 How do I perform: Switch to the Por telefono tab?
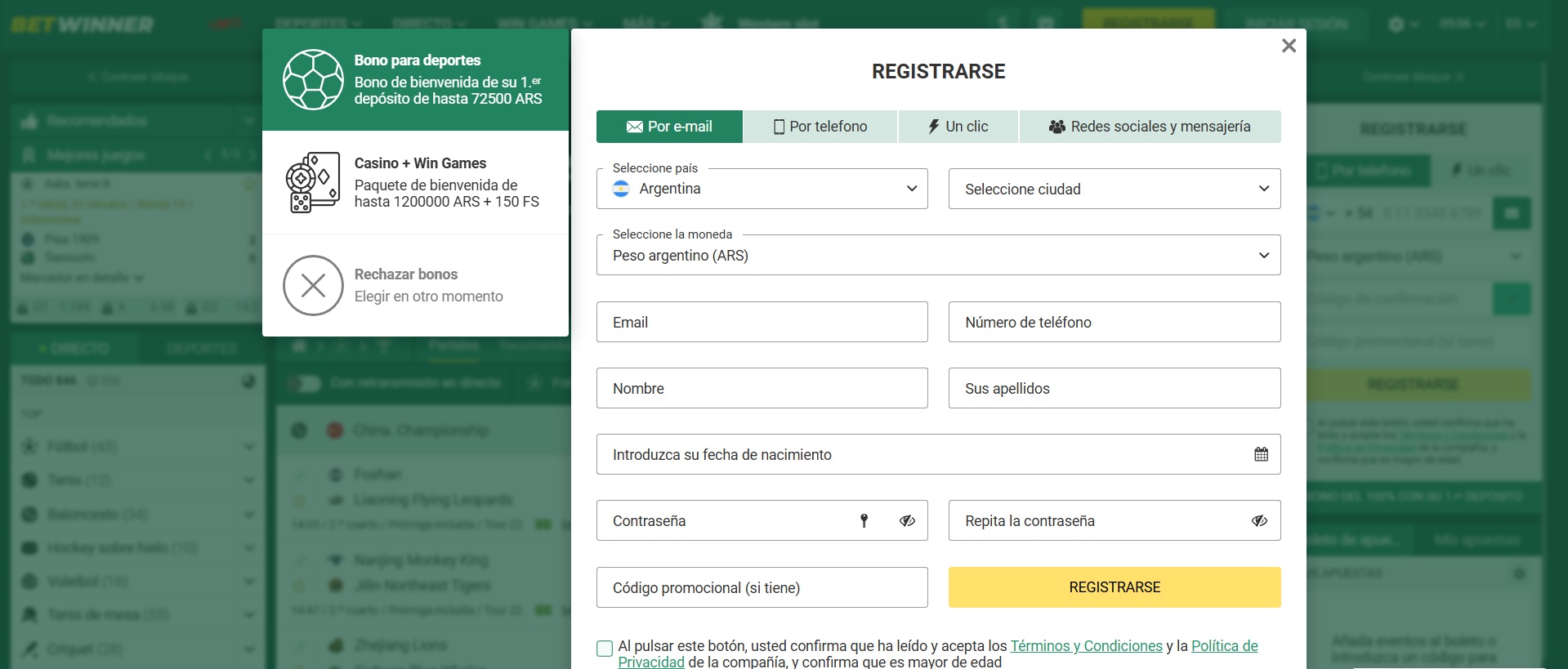pos(820,127)
